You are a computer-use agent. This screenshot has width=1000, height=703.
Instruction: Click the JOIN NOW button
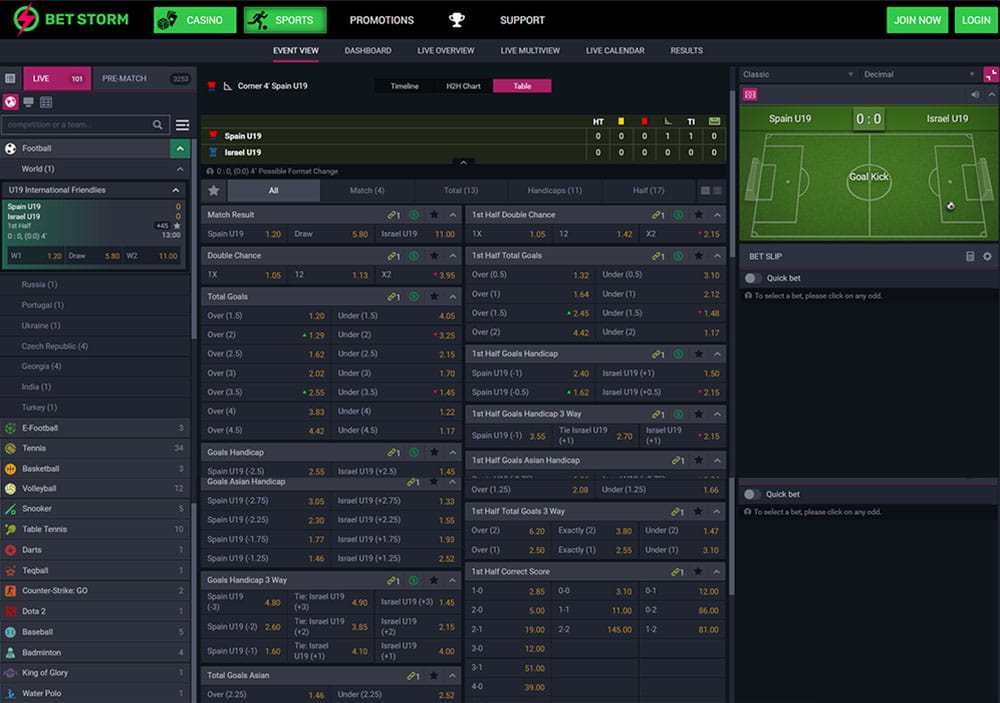(x=917, y=20)
